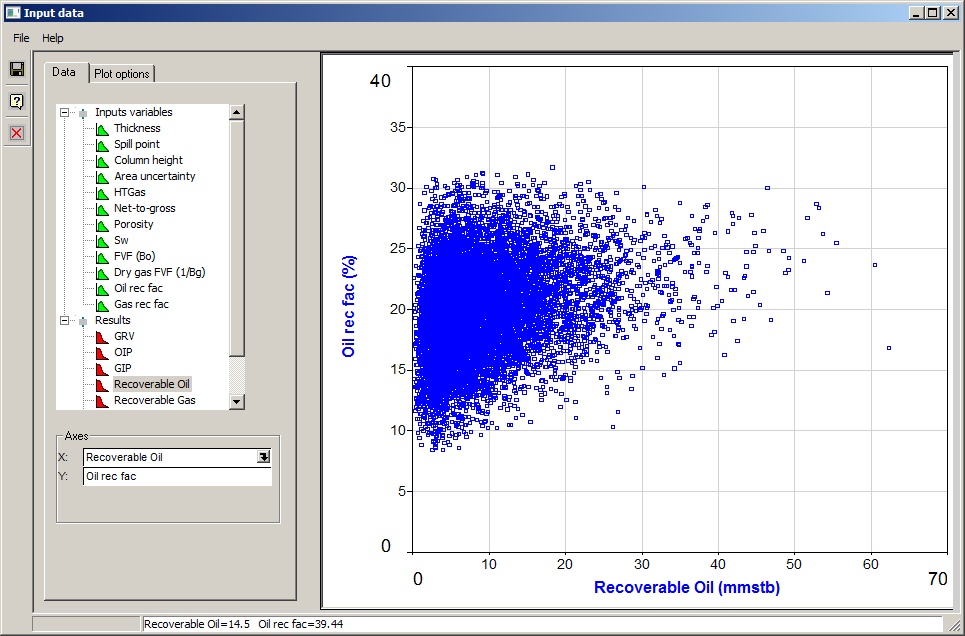
Task: Click the red distribution icon beside GRV
Action: 102,336
